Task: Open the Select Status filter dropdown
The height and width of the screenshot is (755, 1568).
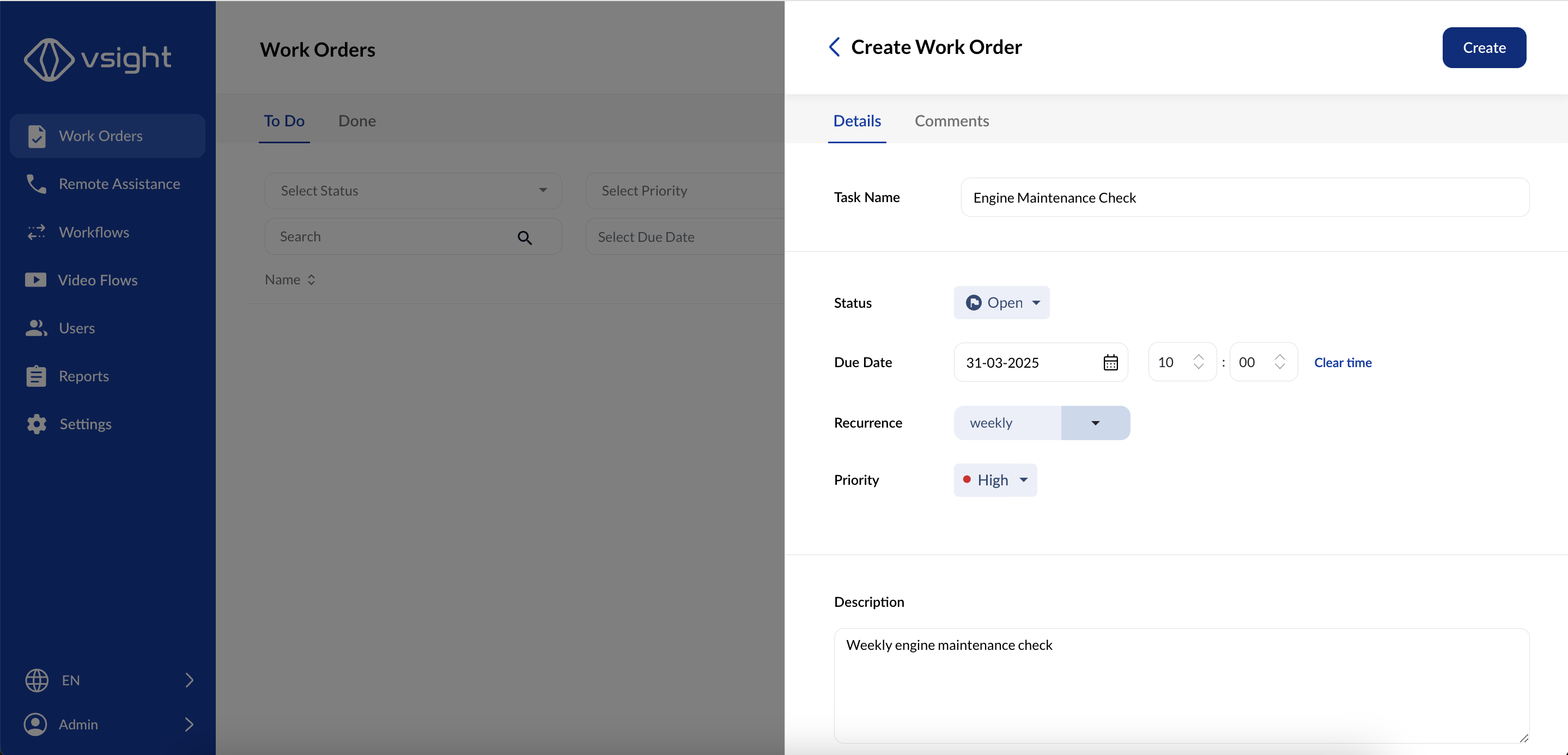Action: (412, 191)
